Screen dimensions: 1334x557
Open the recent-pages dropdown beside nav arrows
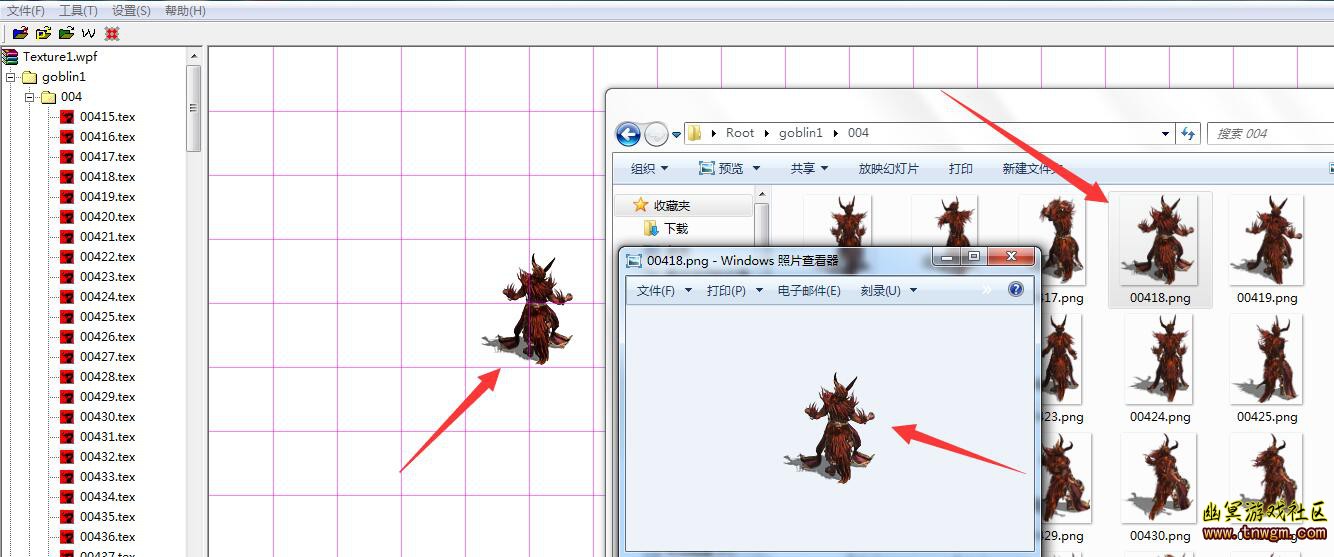(676, 134)
